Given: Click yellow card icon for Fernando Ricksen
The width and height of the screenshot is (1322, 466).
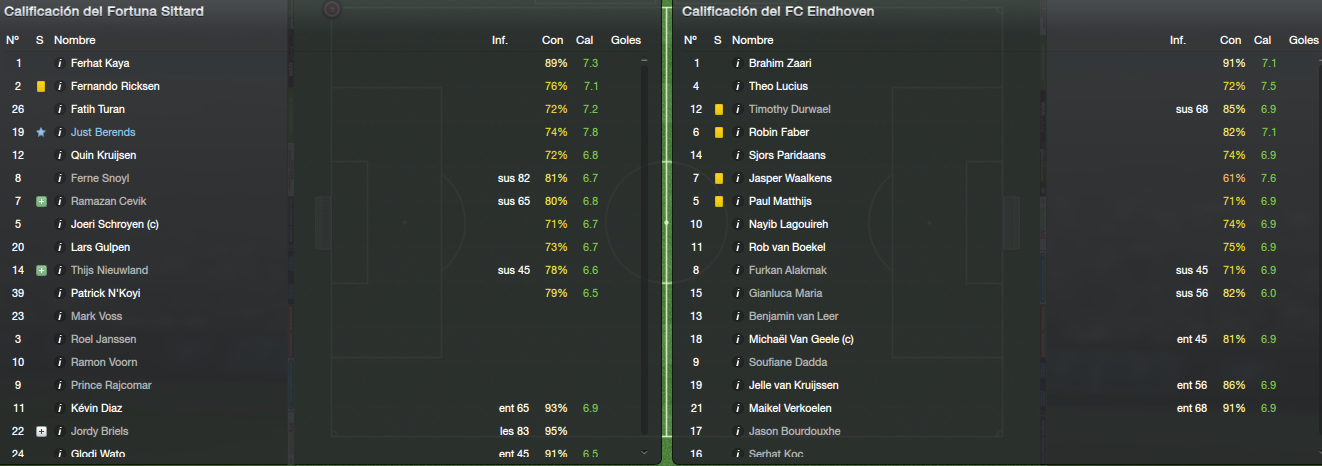Looking at the screenshot, I should tap(41, 86).
